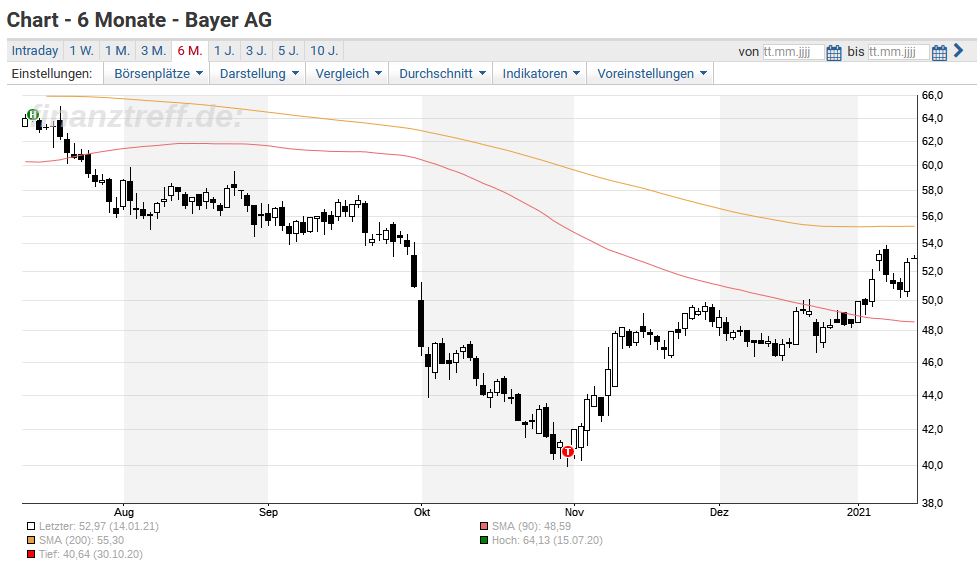
Task: Click the 'Nov' x-axis label
Action: coord(574,512)
